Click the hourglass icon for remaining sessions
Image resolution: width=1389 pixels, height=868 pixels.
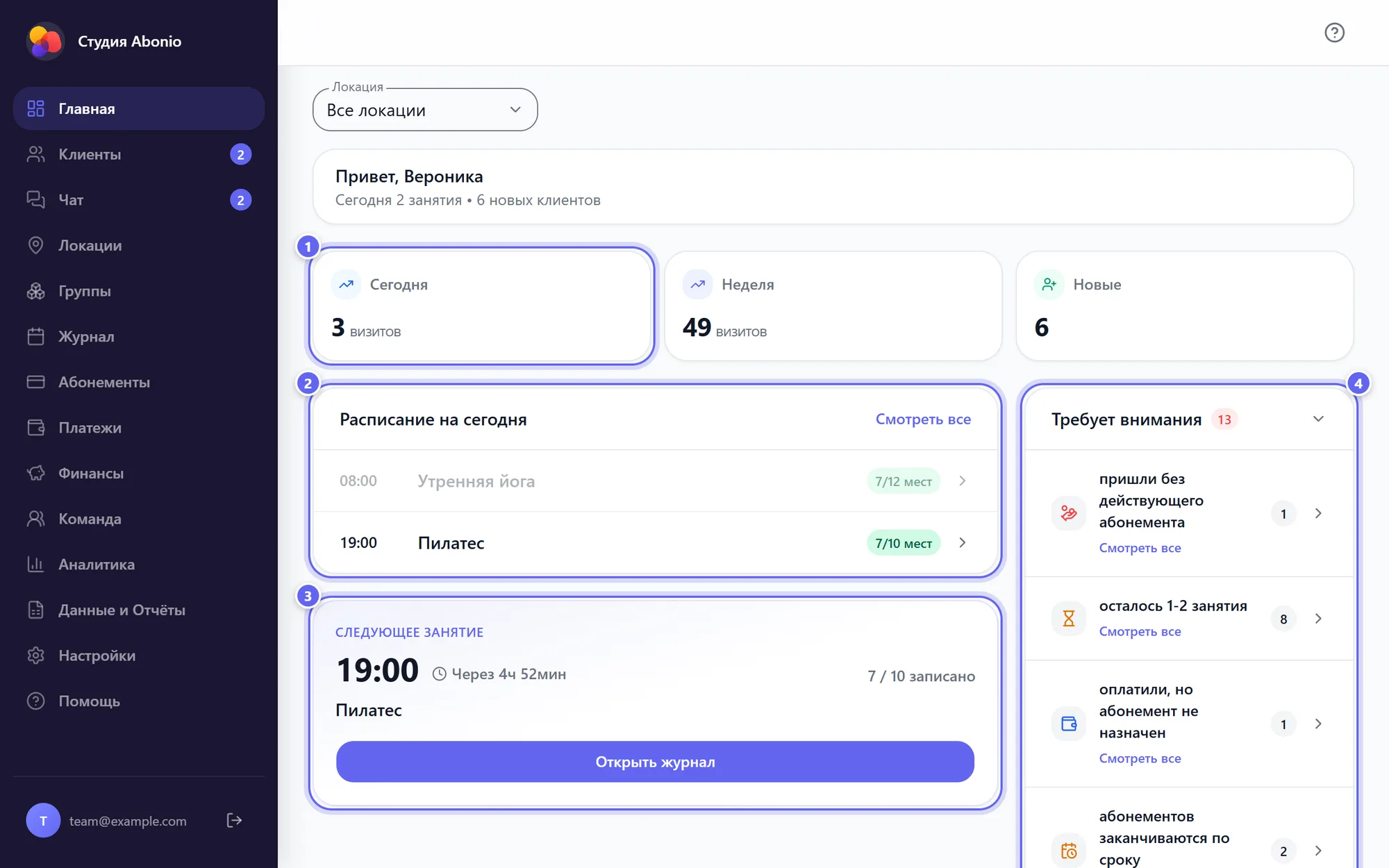pos(1069,618)
